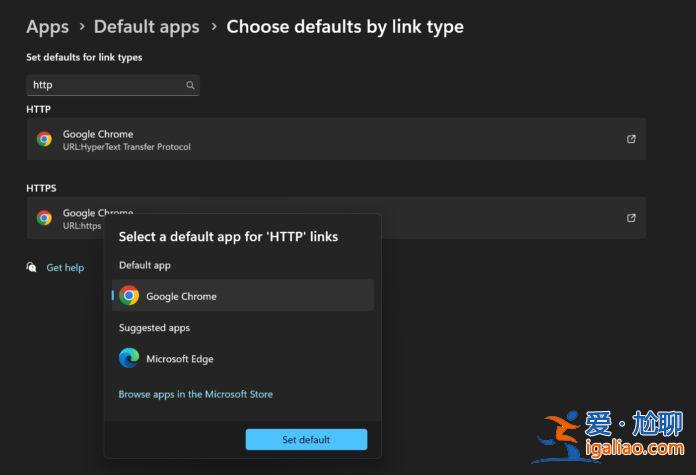Open the Get help link
The width and height of the screenshot is (696, 475).
[x=65, y=268]
